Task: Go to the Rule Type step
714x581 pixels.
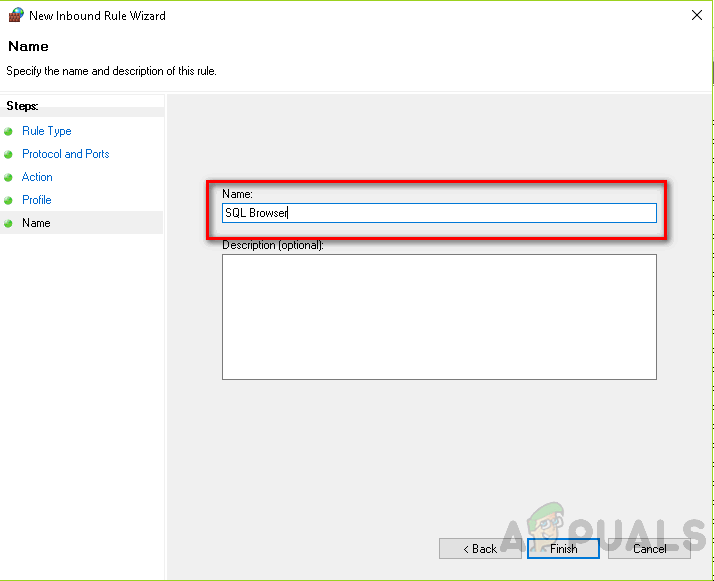Action: [x=46, y=131]
